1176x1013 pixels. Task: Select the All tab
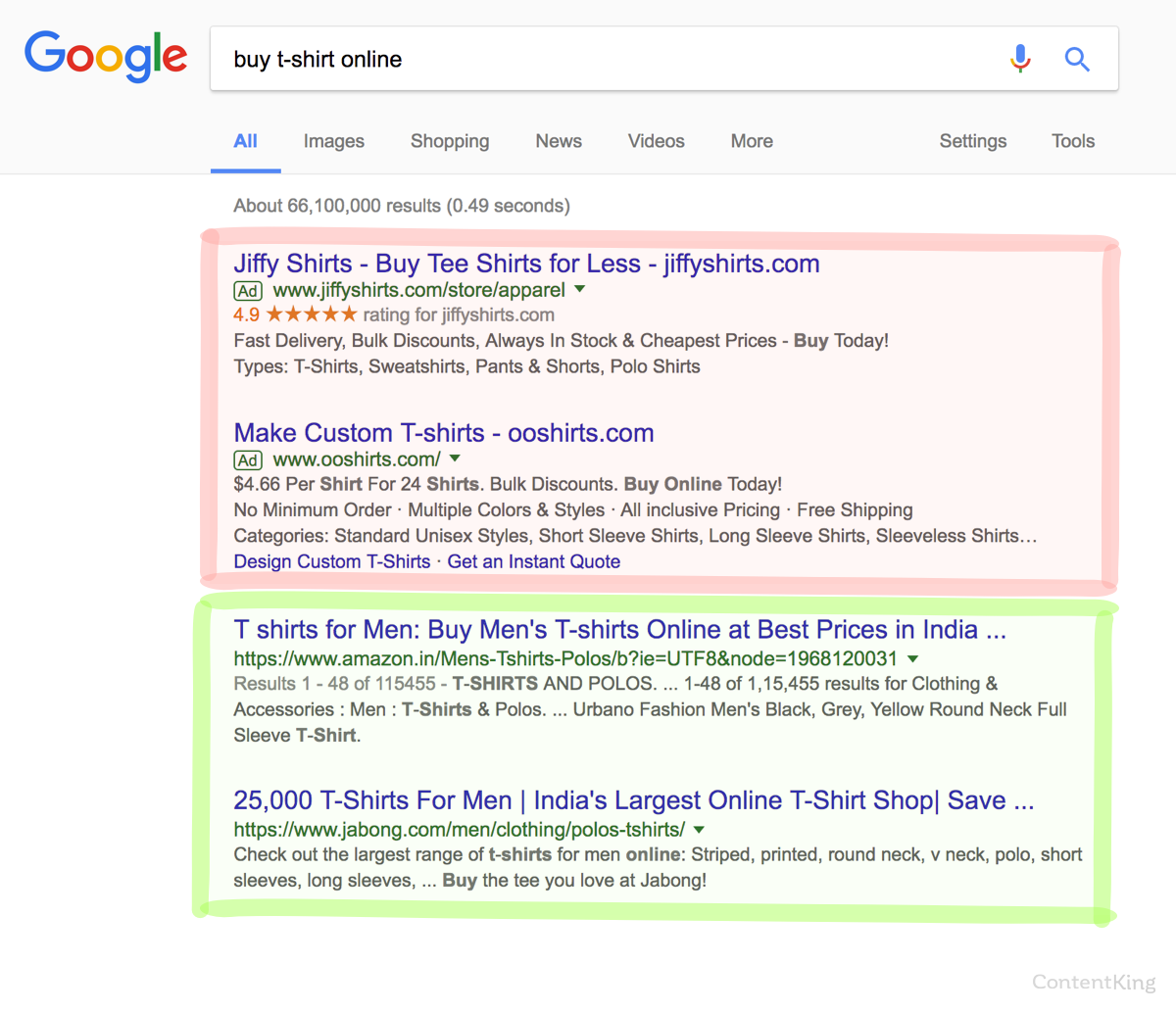point(245,141)
